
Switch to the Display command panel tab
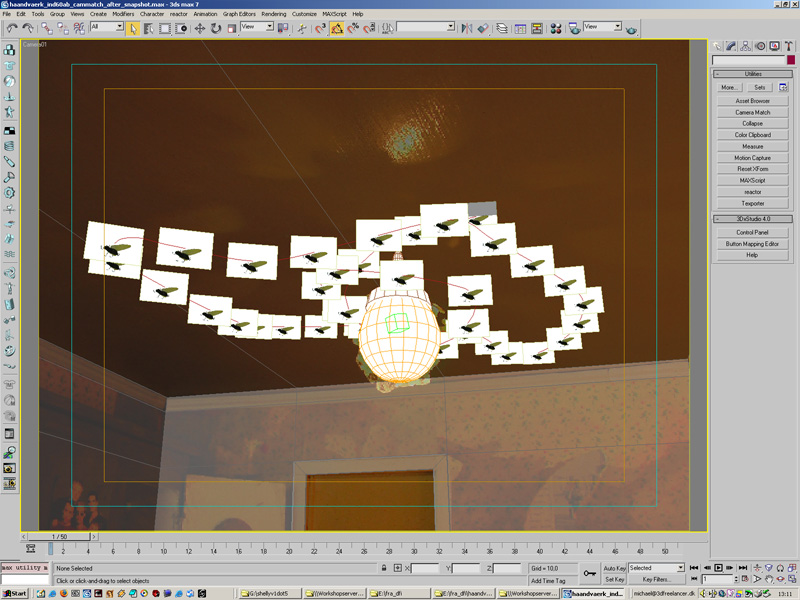[x=774, y=46]
